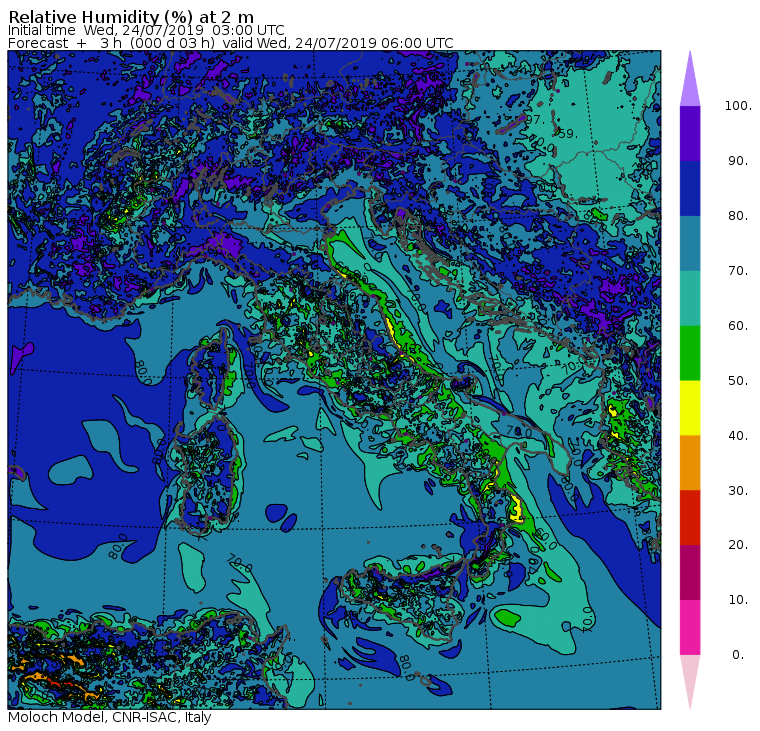The width and height of the screenshot is (760, 731).
Task: Click the magenta 0-10 colorbar segment
Action: [x=690, y=628]
